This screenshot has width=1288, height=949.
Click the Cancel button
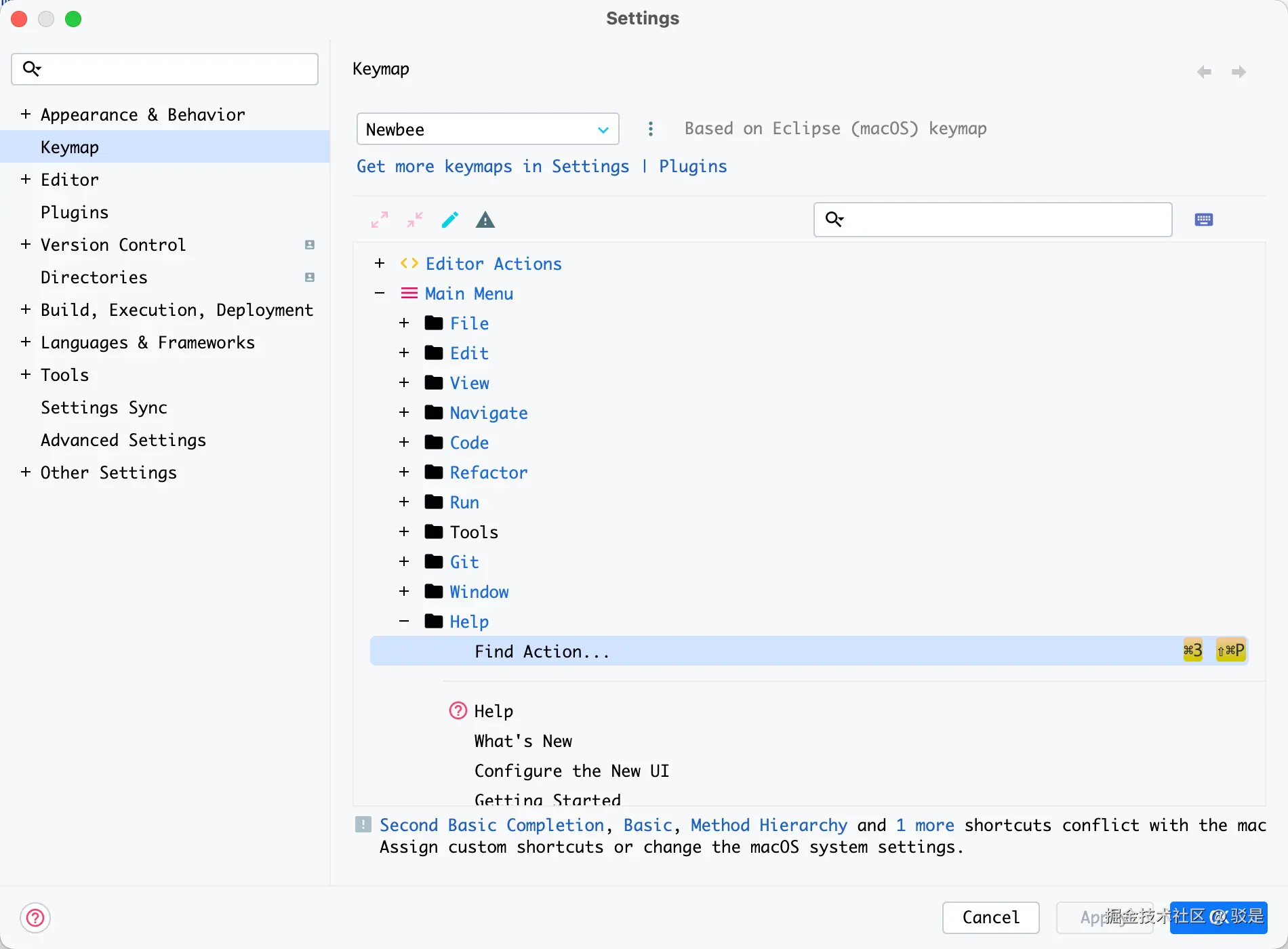[x=990, y=917]
